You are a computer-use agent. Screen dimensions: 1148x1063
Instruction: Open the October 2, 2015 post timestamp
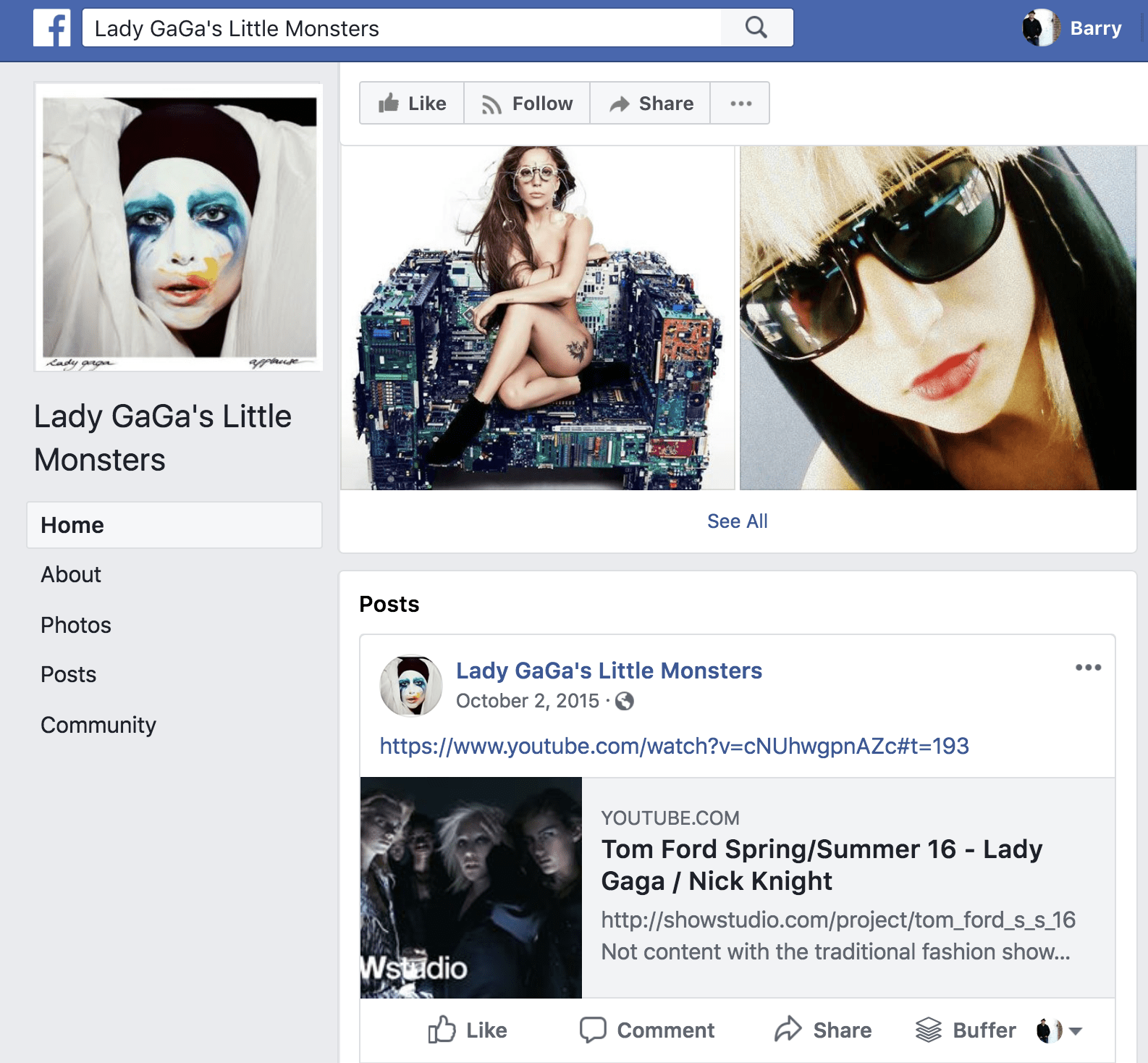pos(528,701)
